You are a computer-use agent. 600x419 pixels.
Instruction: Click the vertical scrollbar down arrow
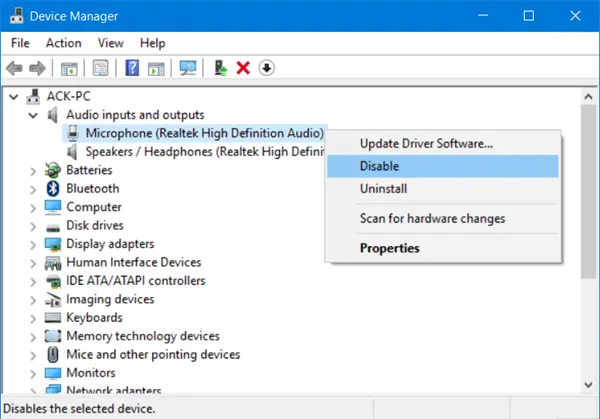pos(590,384)
